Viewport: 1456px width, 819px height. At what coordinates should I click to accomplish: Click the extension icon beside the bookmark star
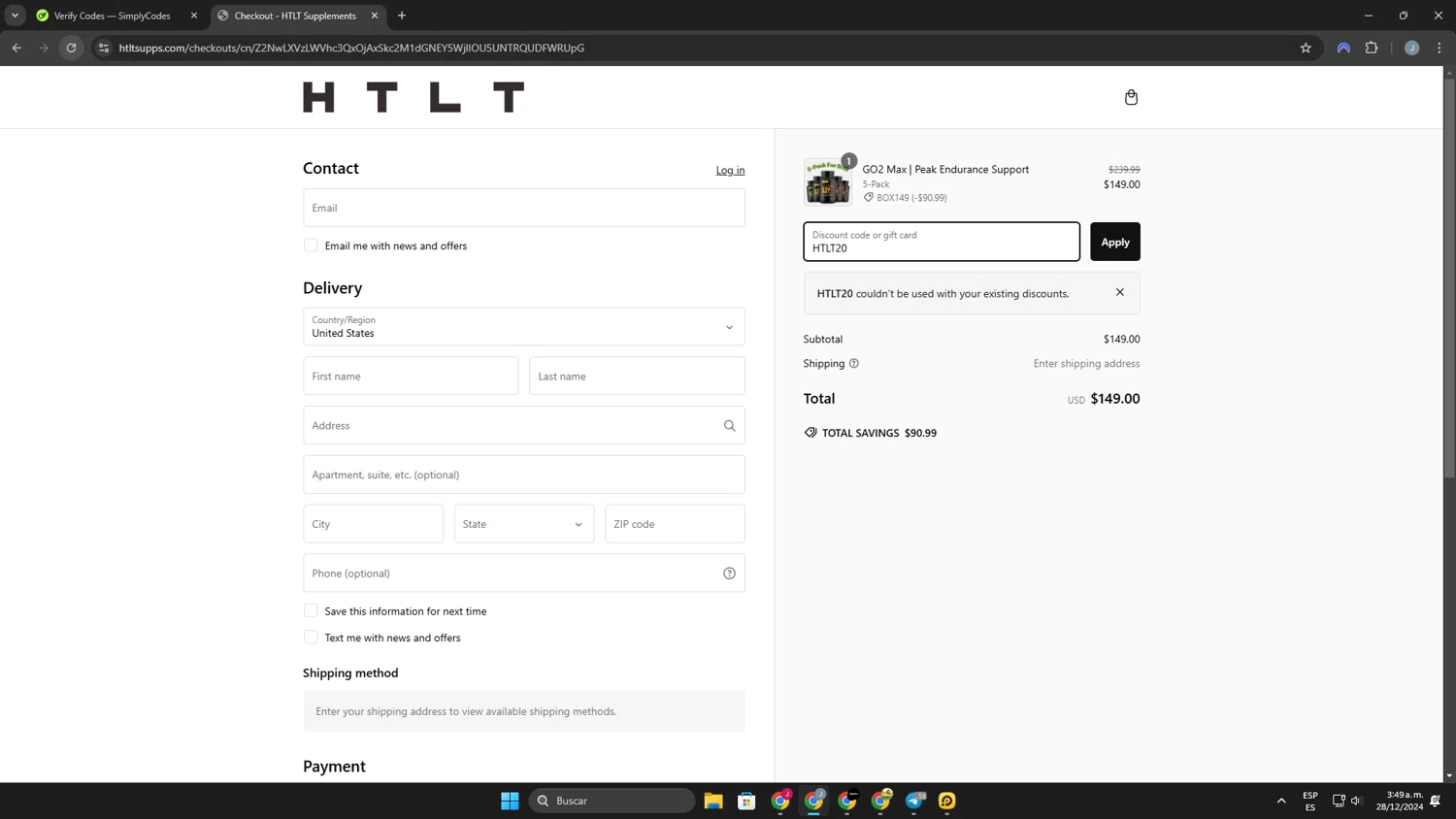[1343, 48]
